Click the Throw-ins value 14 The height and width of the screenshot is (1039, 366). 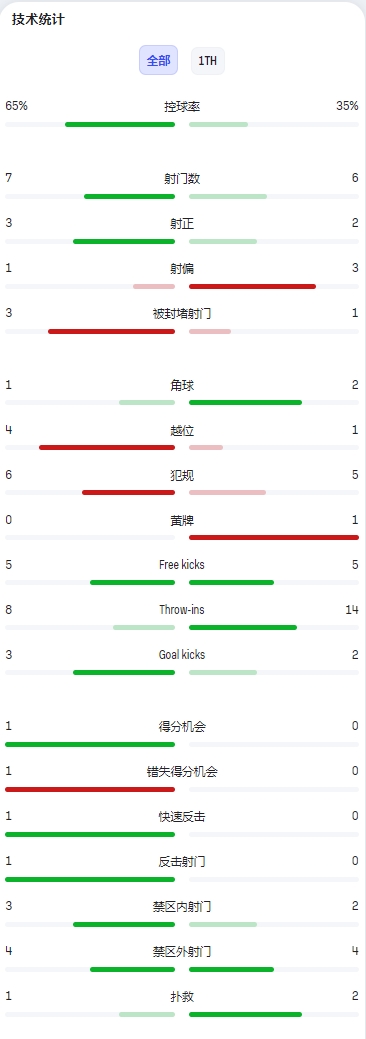tap(351, 610)
